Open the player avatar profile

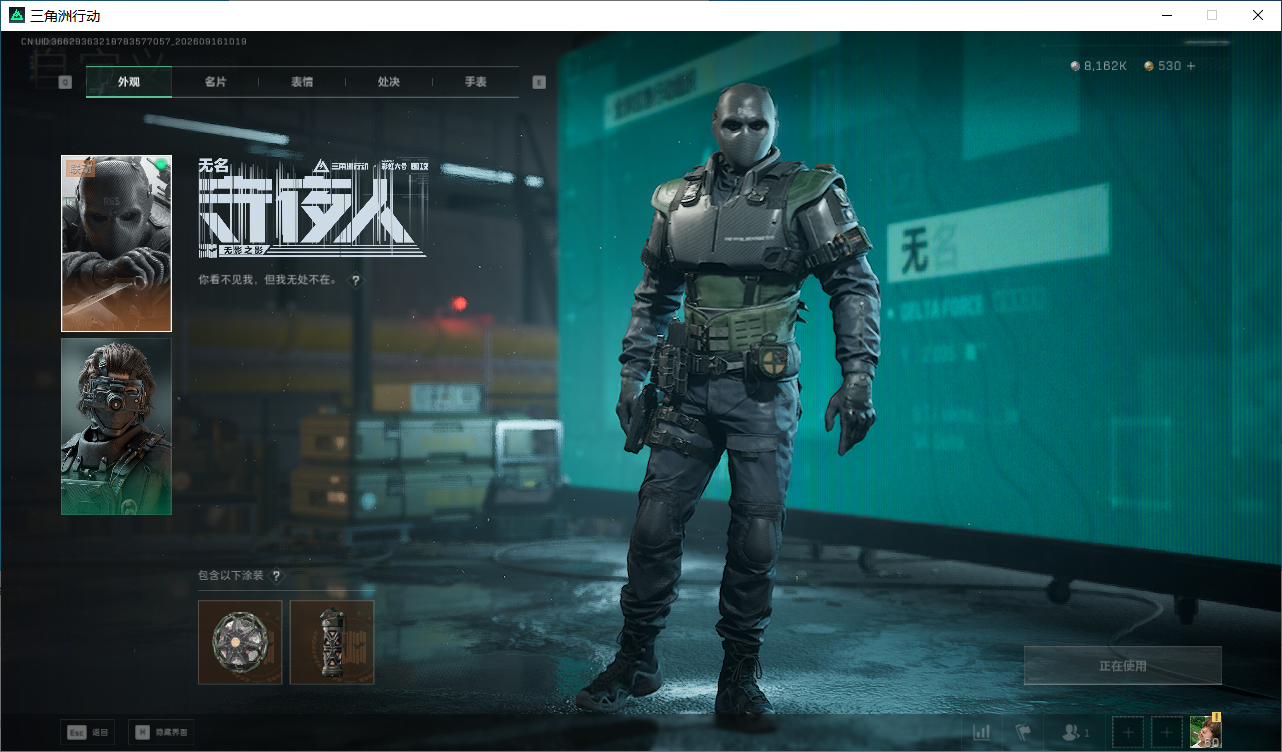tap(1206, 732)
